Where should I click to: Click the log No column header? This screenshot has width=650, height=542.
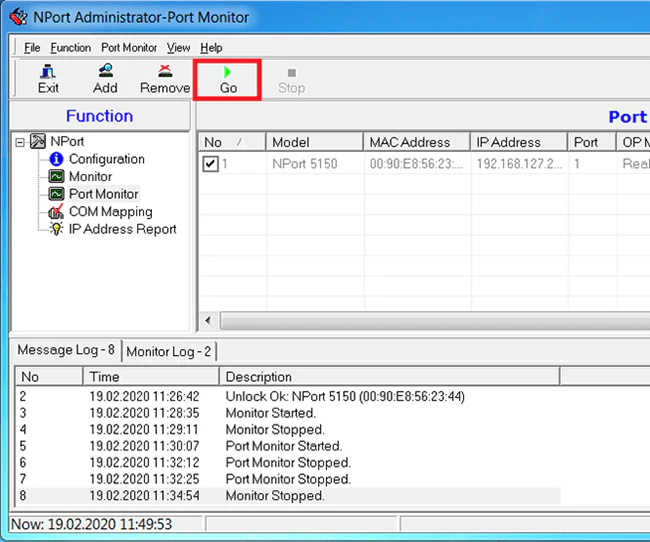(x=49, y=377)
